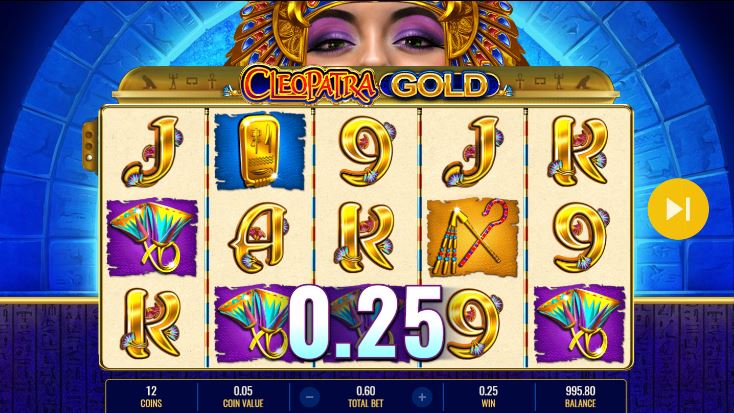Click the golden A symbol
This screenshot has width=734, height=413.
click(259, 237)
